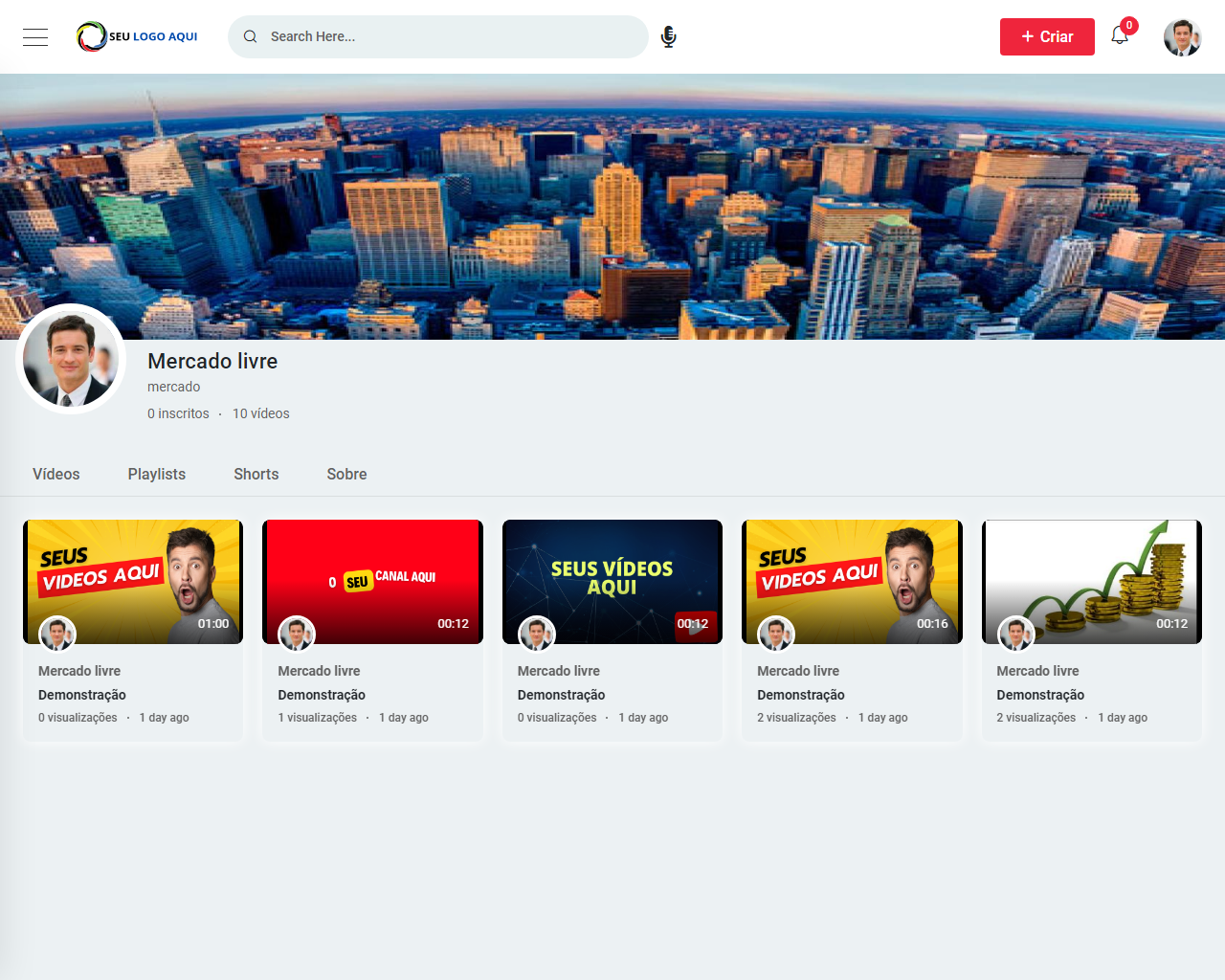Click the search magnifier icon

(x=251, y=36)
